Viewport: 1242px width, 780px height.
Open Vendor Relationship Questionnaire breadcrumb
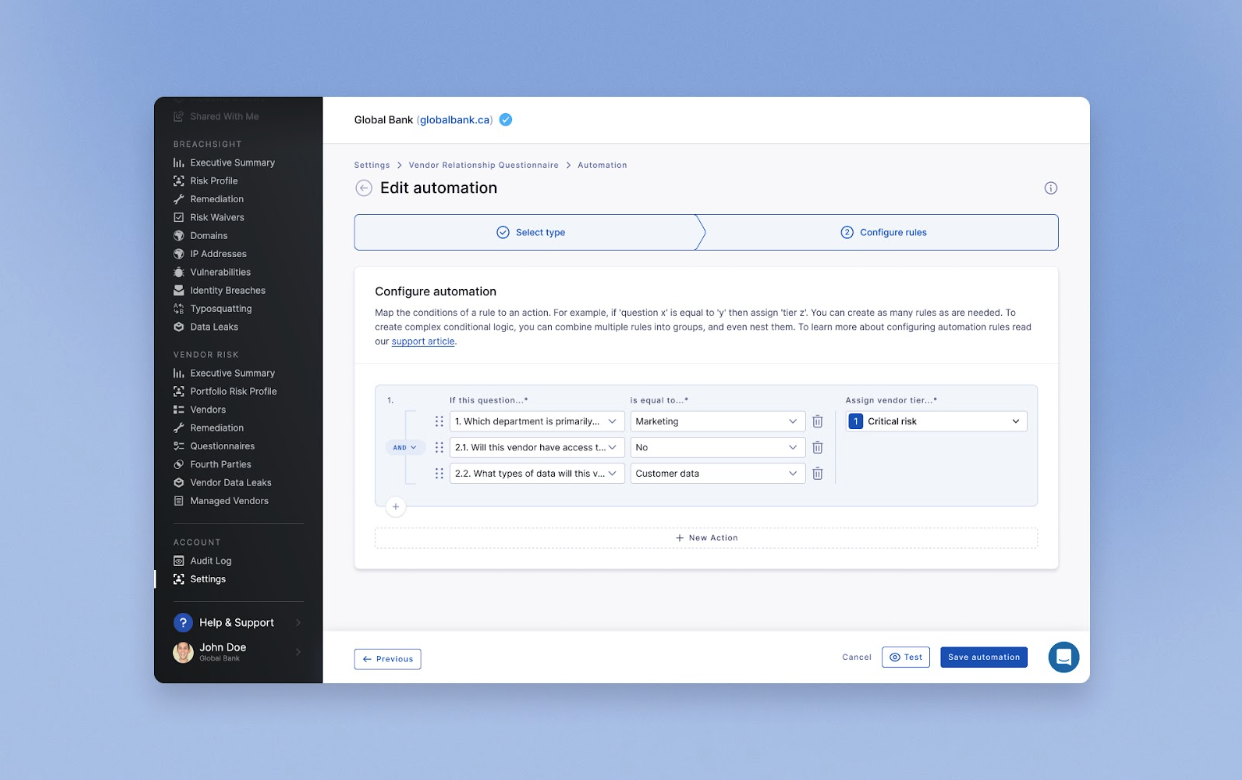[x=484, y=165]
